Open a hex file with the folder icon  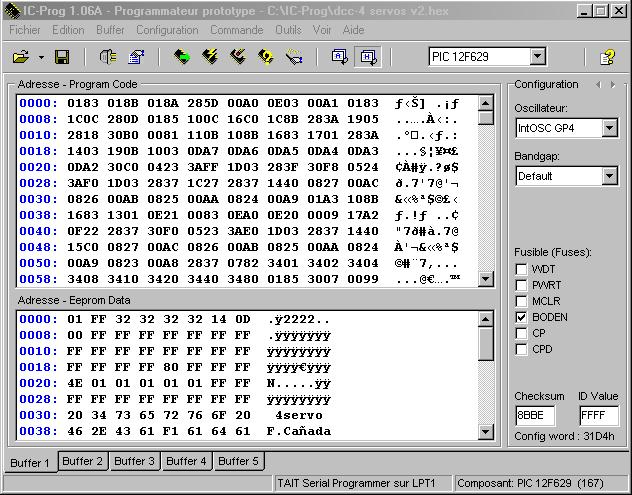[21, 57]
